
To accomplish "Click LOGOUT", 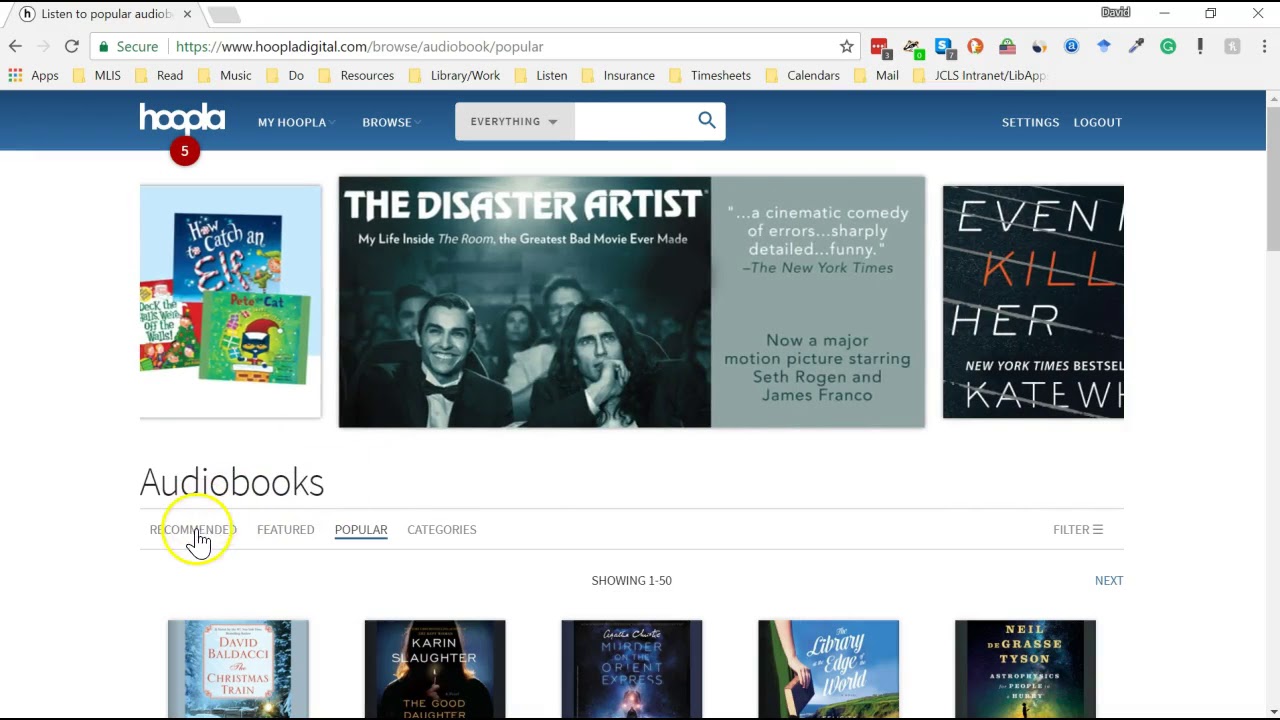I will 1097,122.
